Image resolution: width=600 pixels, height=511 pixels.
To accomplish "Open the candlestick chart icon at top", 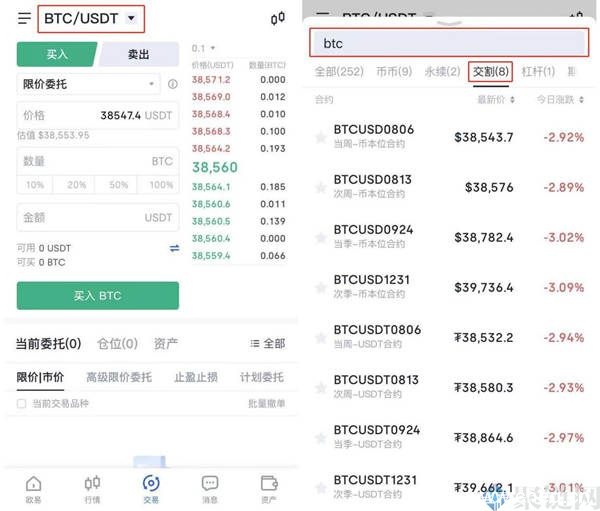I will tap(277, 18).
